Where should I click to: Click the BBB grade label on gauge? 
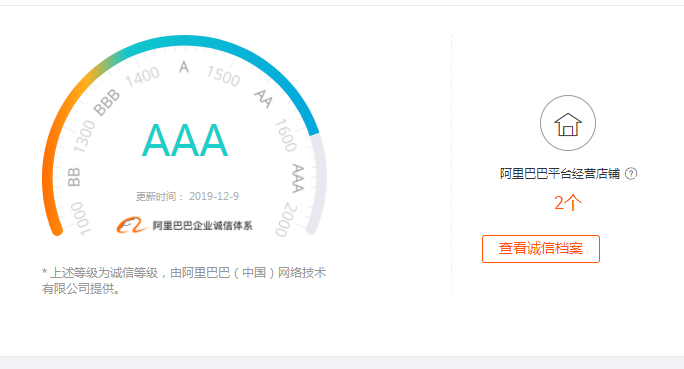tap(106, 102)
